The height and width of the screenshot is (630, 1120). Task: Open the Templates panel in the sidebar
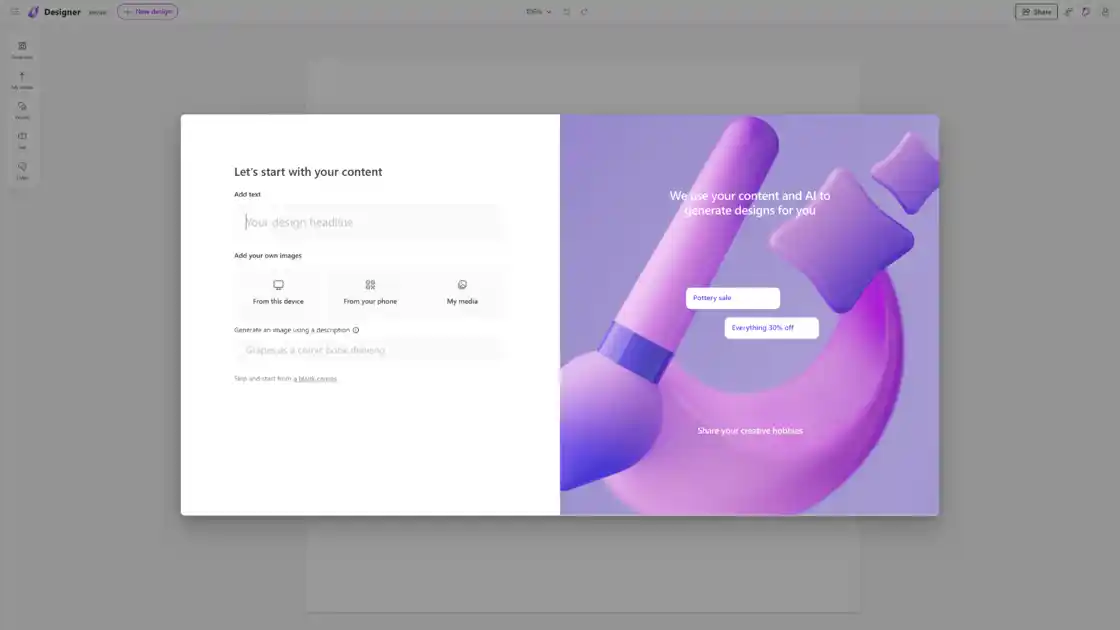point(22,50)
